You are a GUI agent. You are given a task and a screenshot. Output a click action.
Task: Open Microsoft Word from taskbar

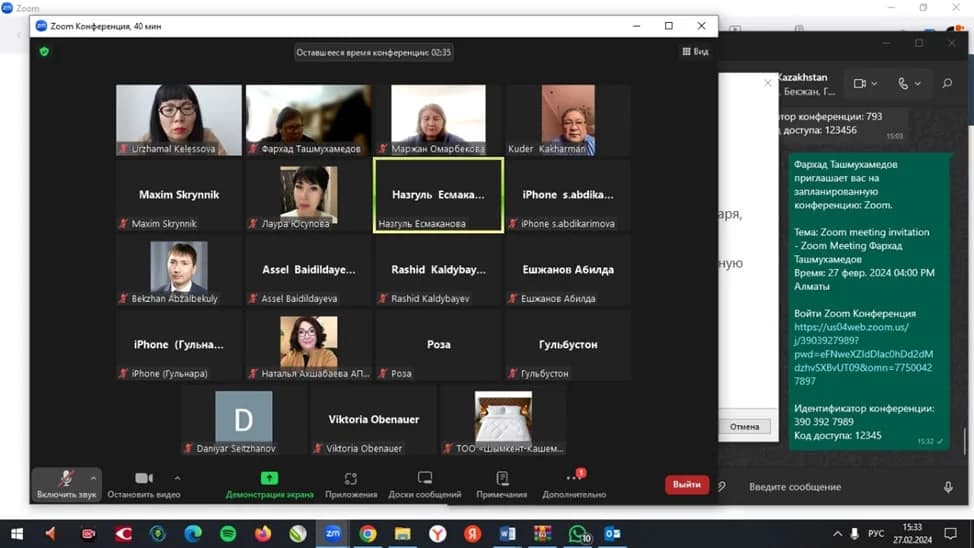coord(507,534)
